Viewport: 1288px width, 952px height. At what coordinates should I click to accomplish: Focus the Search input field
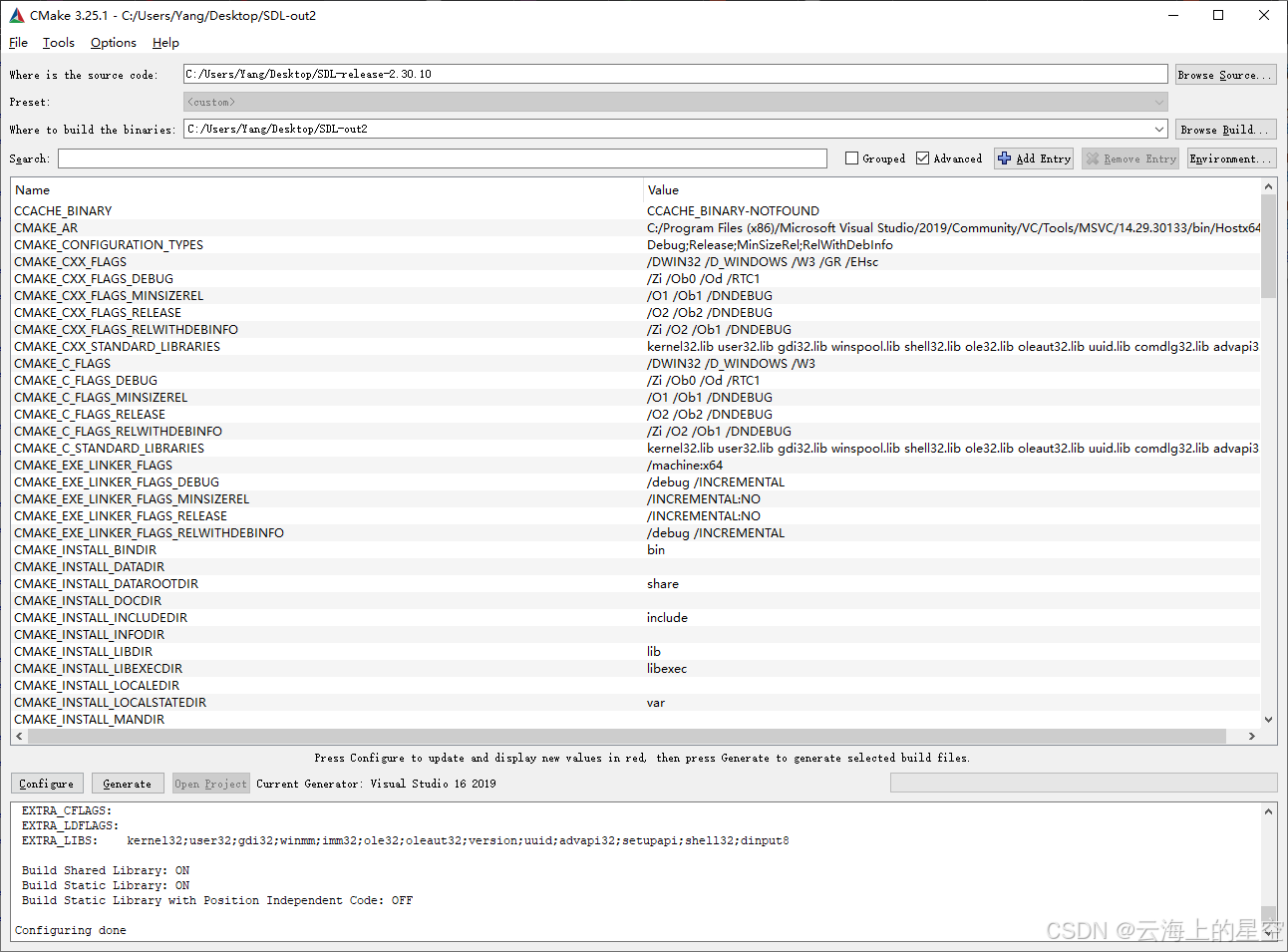click(443, 159)
